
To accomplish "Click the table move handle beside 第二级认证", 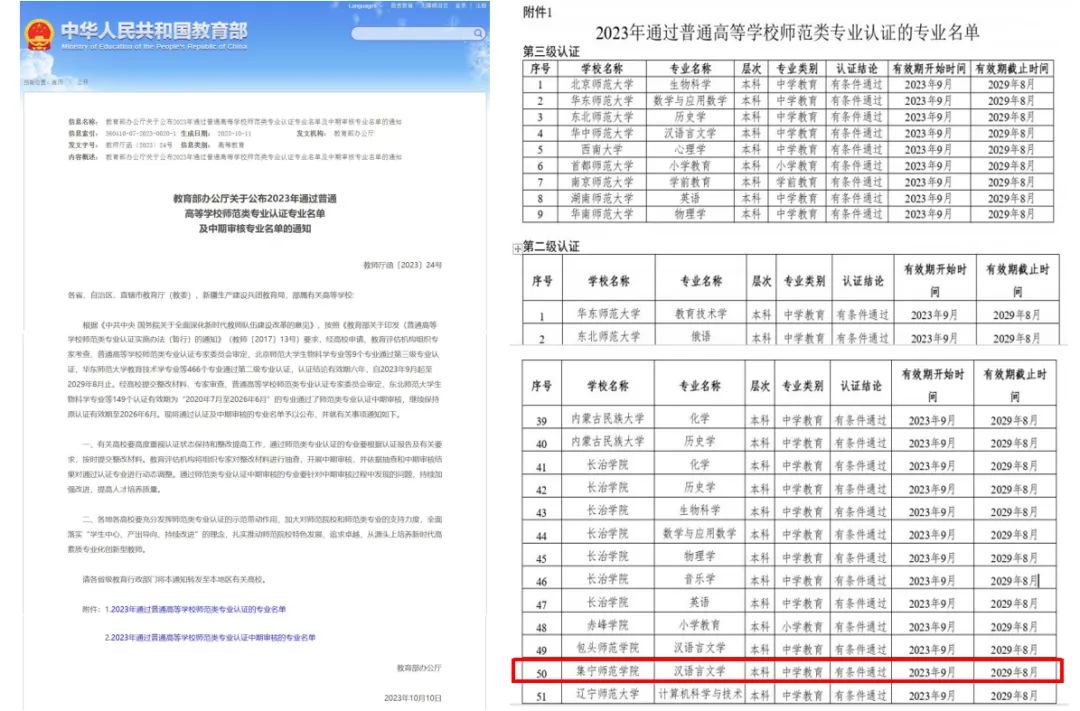I will pos(516,248).
